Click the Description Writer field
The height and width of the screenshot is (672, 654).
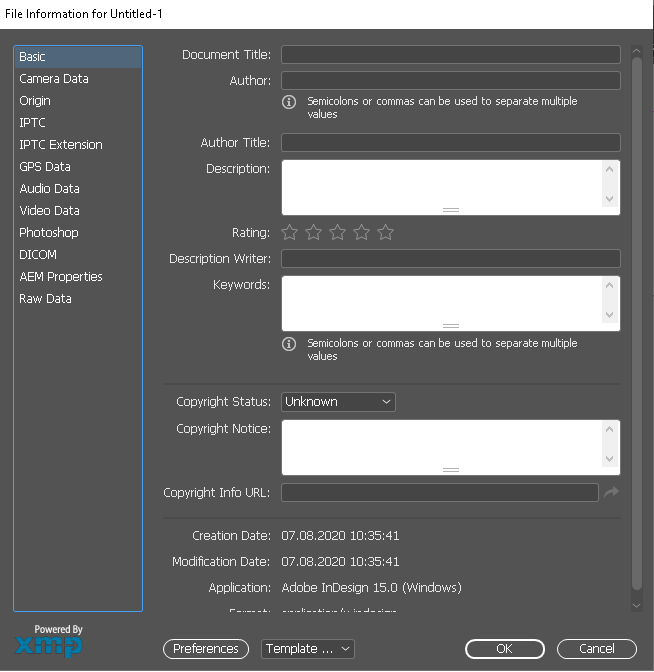tap(451, 258)
